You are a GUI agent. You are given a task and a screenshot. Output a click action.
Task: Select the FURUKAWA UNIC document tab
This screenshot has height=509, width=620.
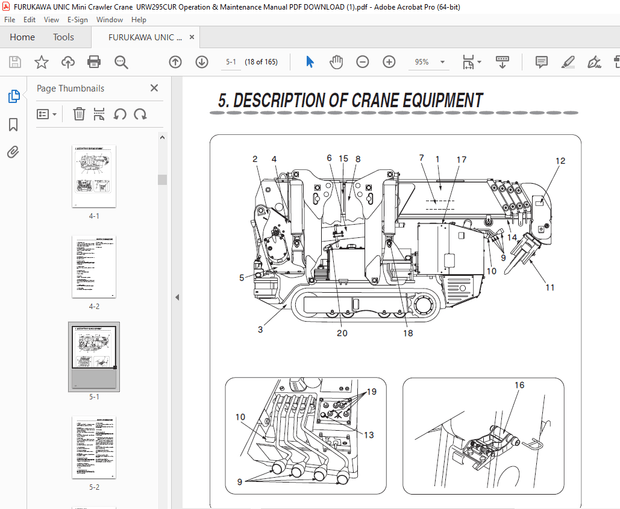coord(145,37)
